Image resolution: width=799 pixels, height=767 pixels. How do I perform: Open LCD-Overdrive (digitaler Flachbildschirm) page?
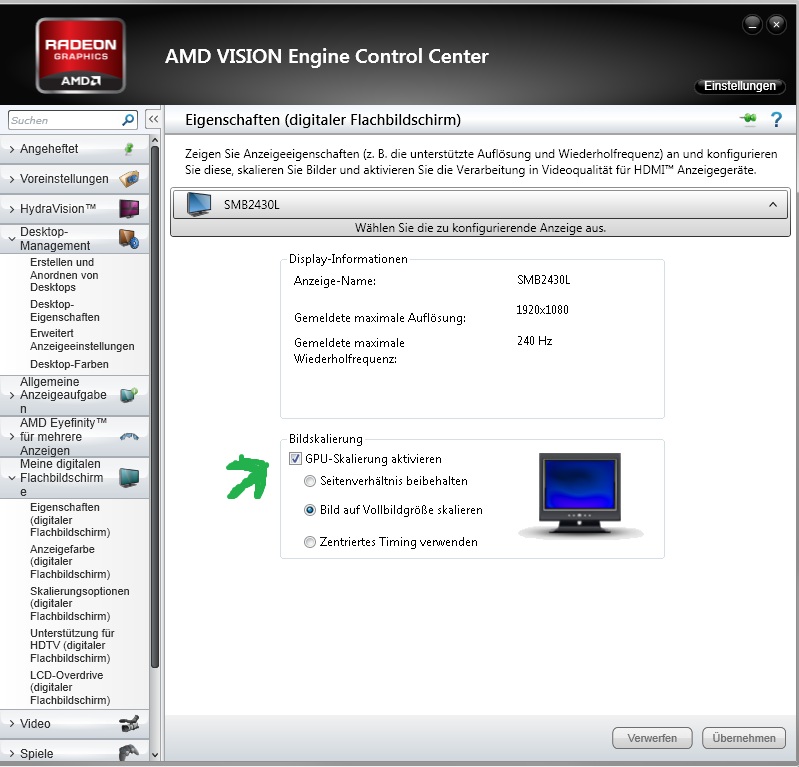(x=70, y=687)
